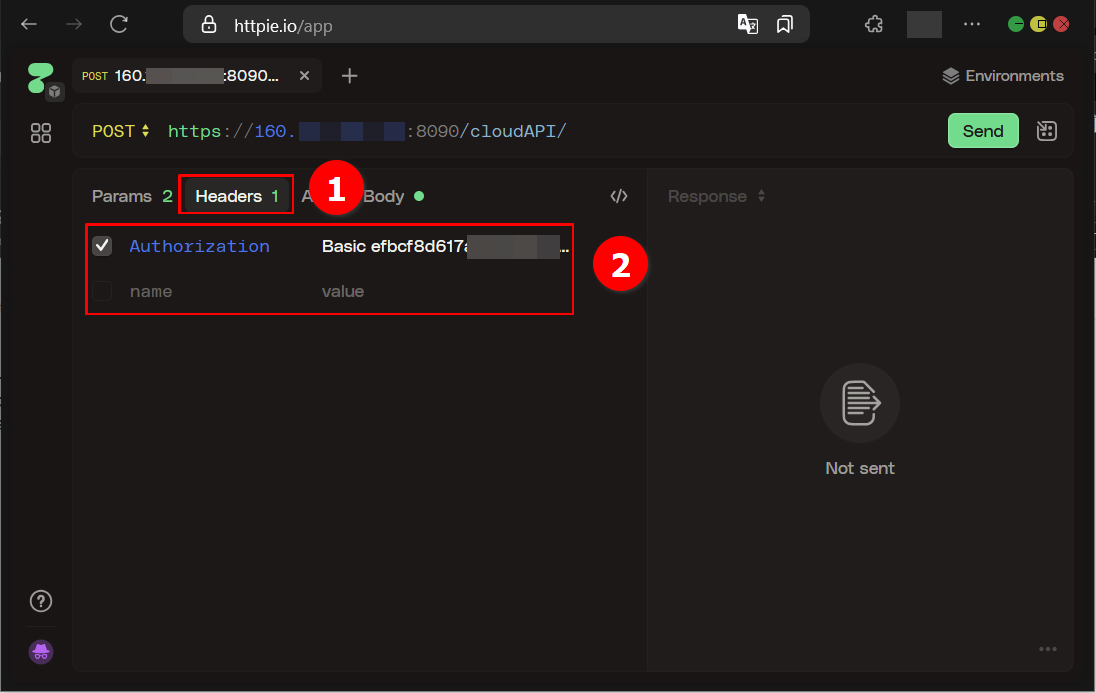Click the empty header name field

(x=151, y=291)
